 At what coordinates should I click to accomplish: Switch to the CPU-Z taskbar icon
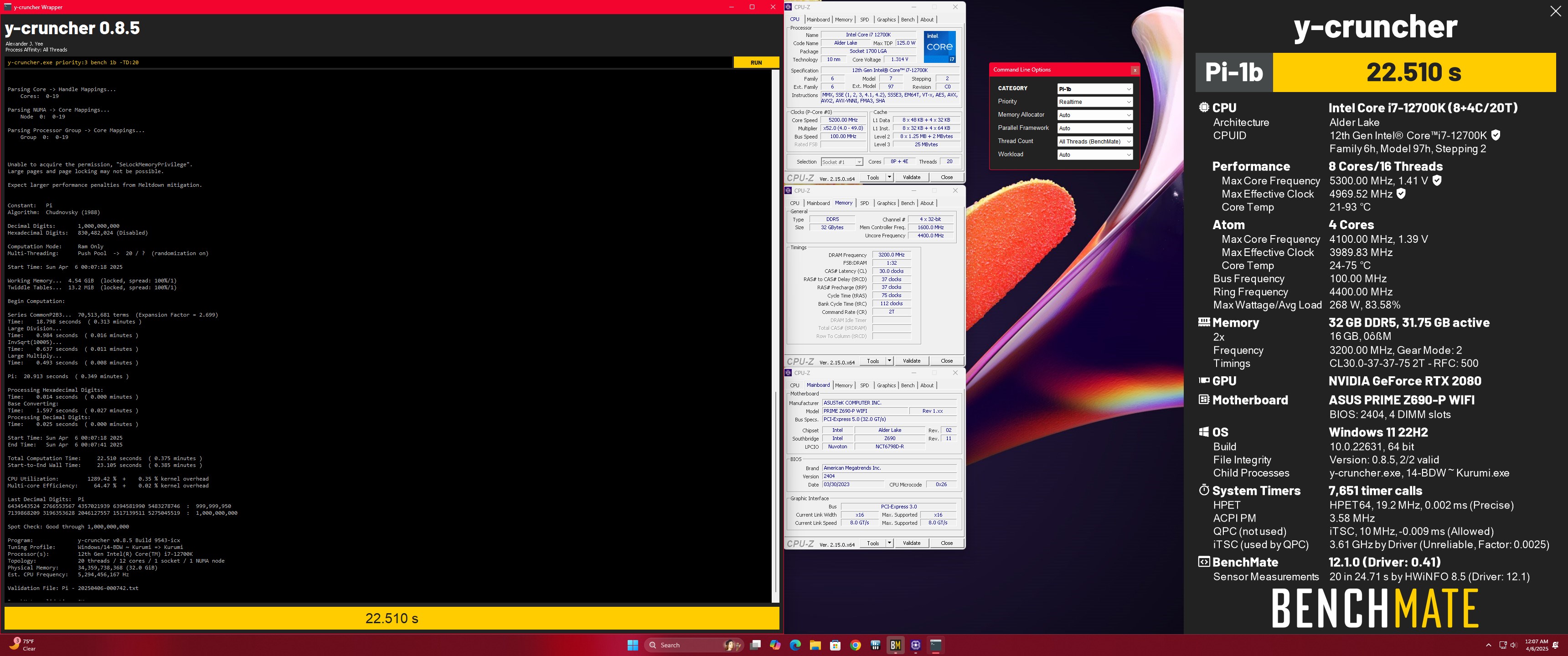pyautogui.click(x=915, y=645)
